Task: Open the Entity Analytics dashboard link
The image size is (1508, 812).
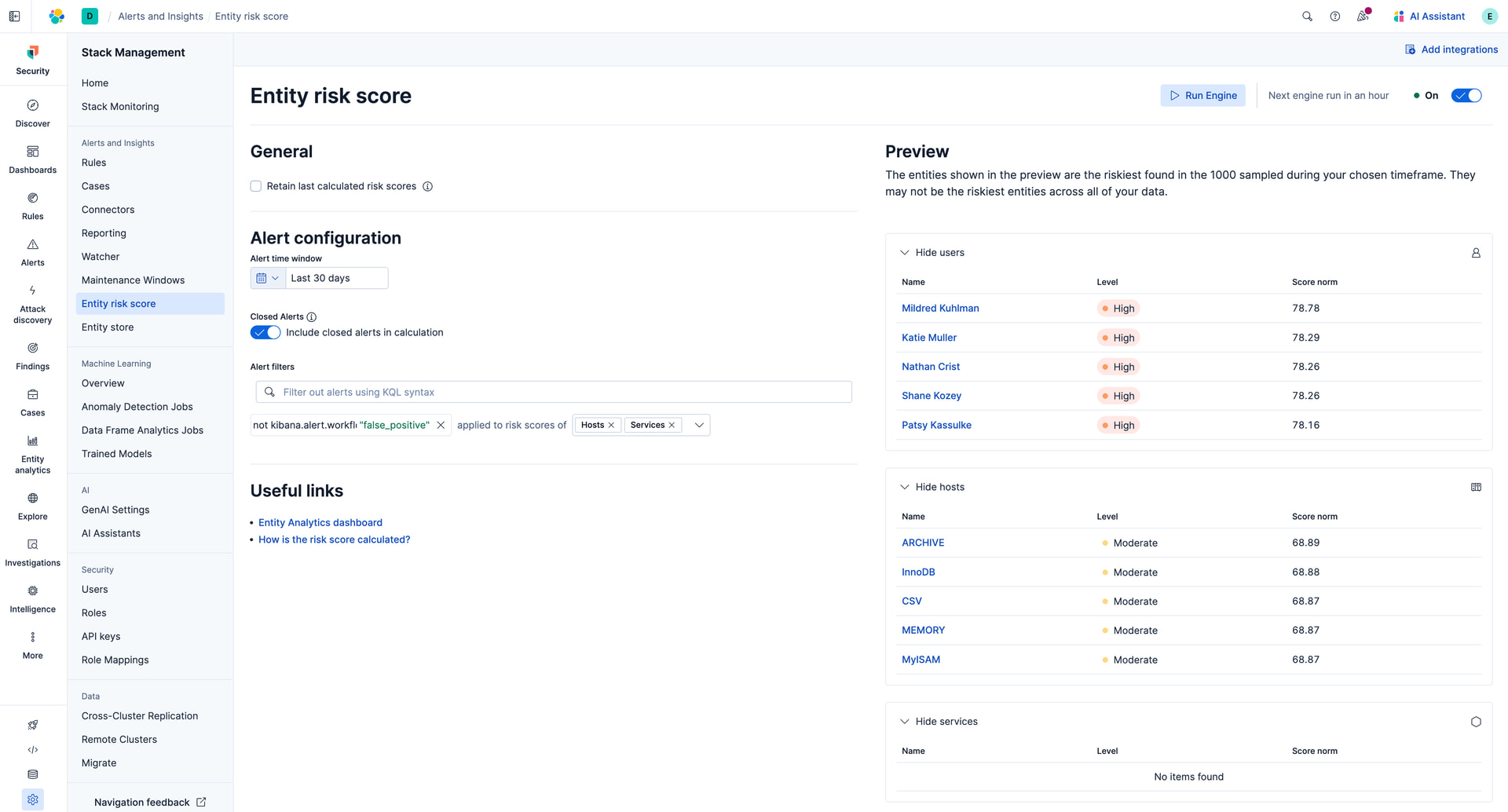Action: (320, 523)
